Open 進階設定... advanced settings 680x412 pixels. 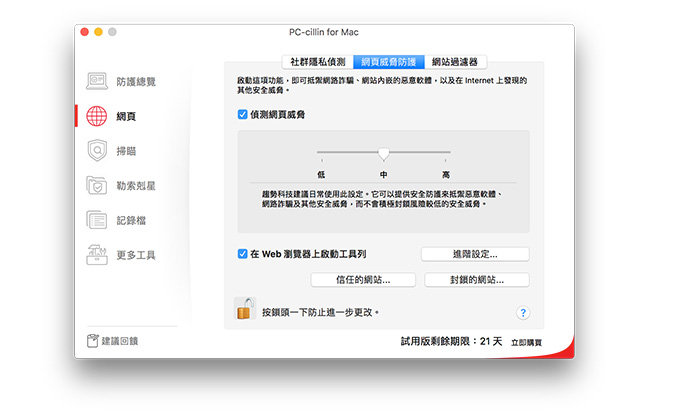475,254
